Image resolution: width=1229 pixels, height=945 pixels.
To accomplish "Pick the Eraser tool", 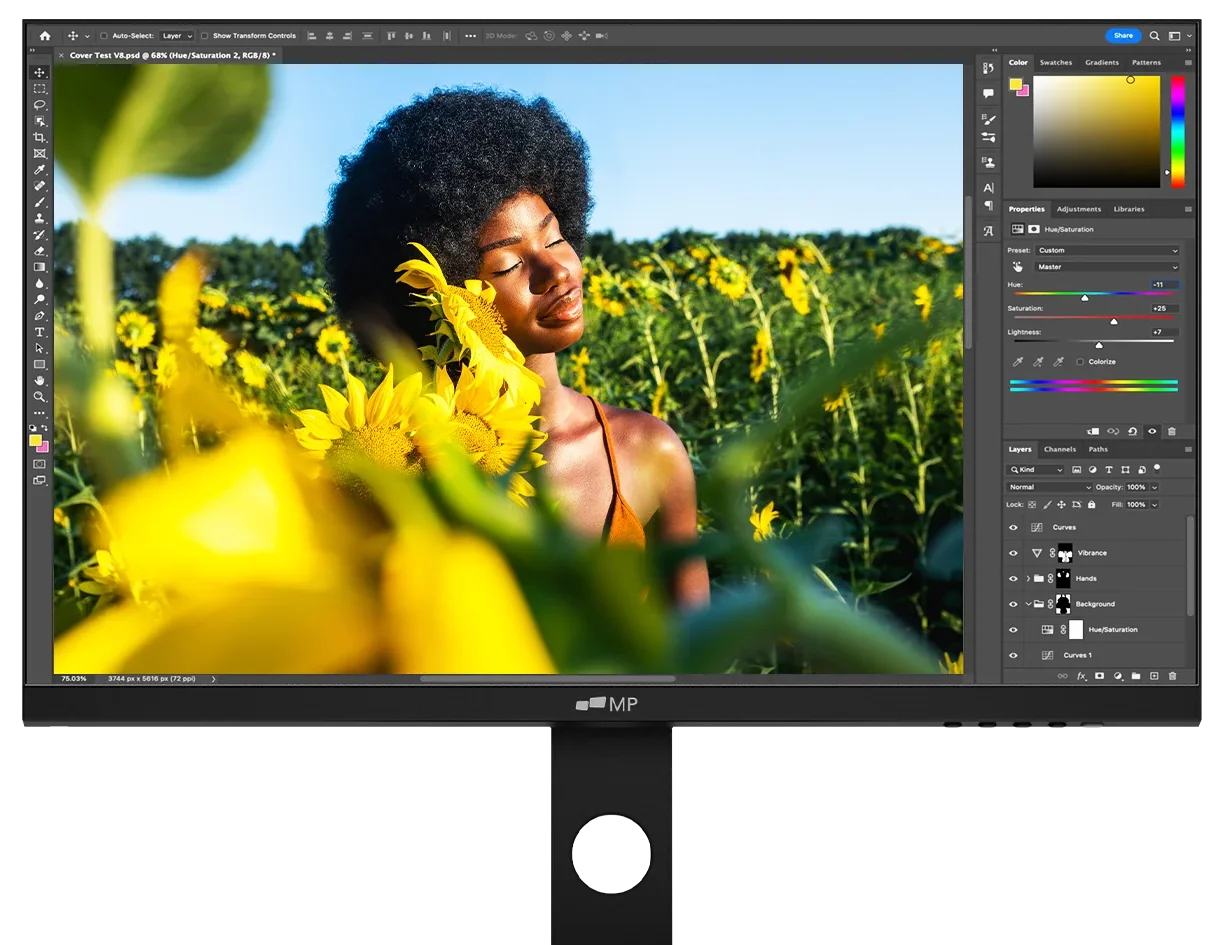I will tap(40, 251).
